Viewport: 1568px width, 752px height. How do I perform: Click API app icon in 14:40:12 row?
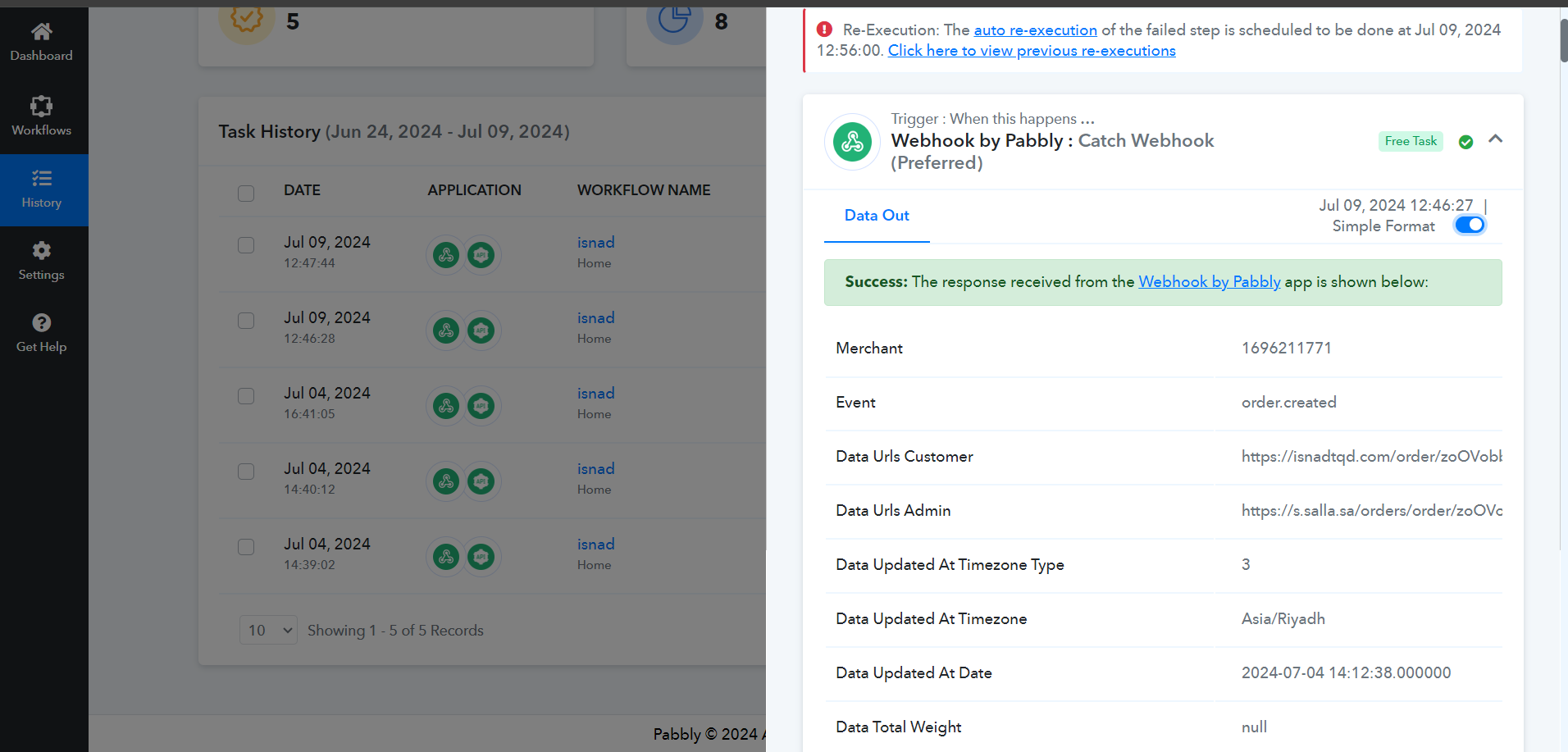pos(481,481)
